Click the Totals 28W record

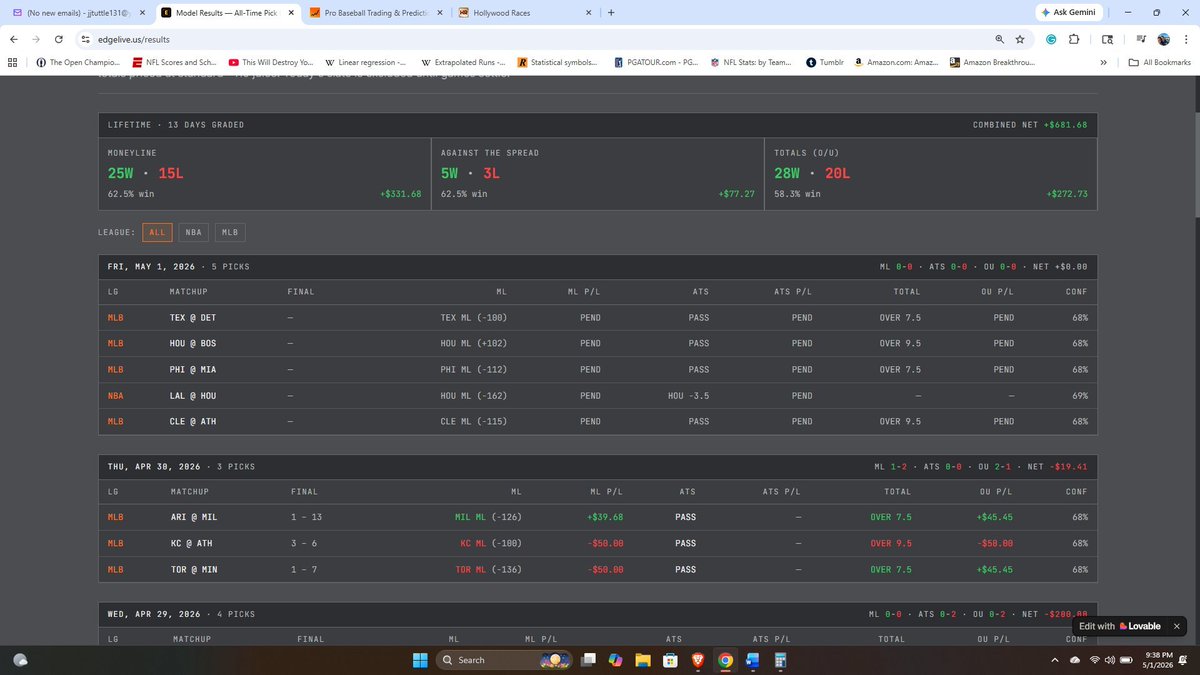point(788,173)
